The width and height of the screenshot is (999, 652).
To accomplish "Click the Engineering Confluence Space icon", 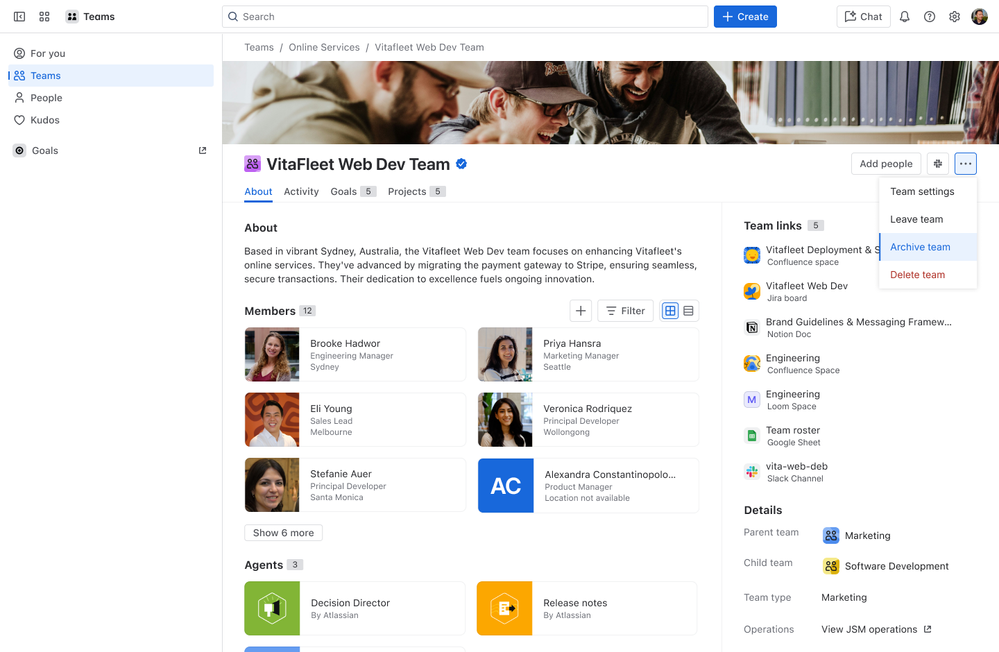I will [x=752, y=364].
